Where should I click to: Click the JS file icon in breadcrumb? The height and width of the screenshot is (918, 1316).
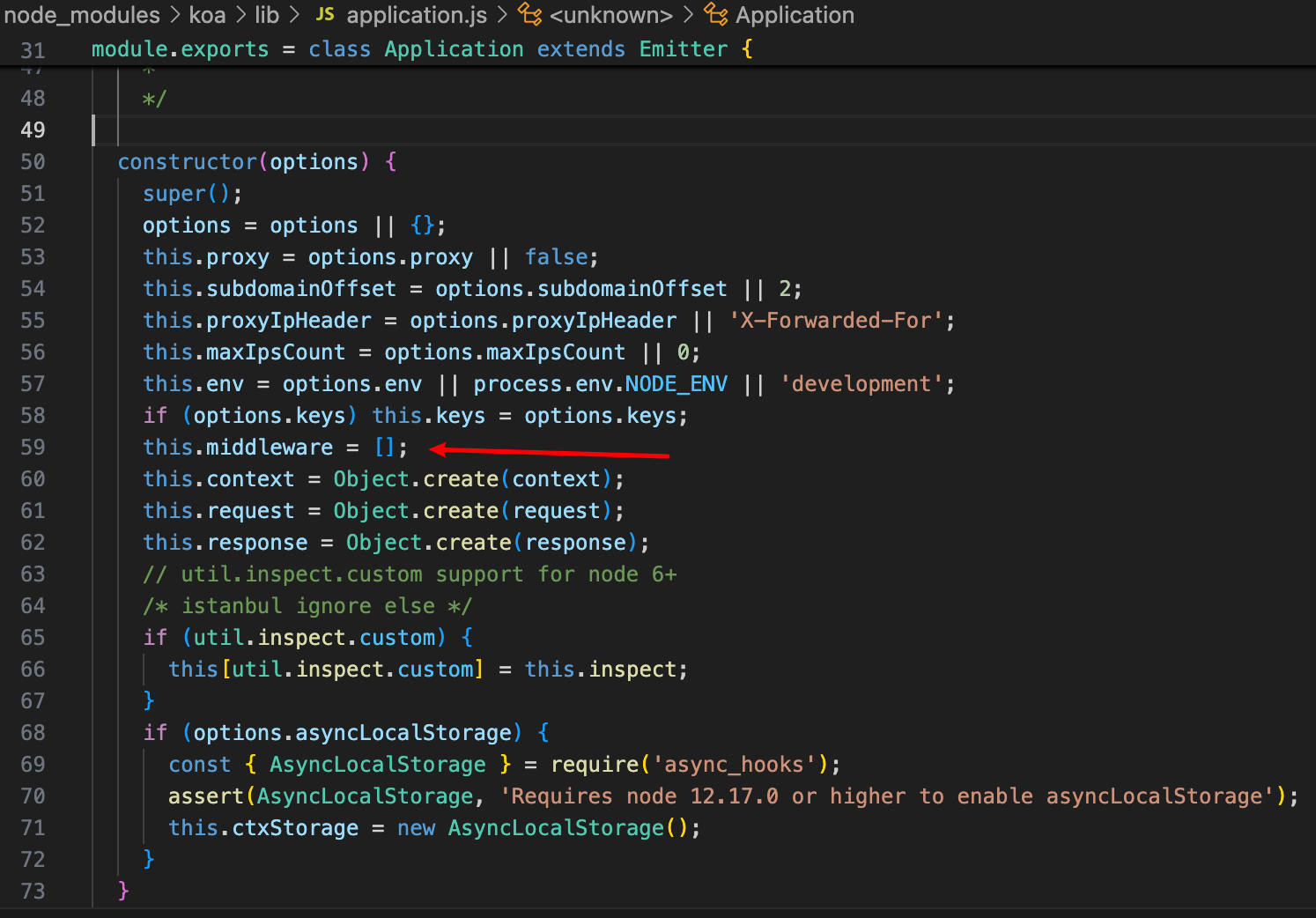325,14
